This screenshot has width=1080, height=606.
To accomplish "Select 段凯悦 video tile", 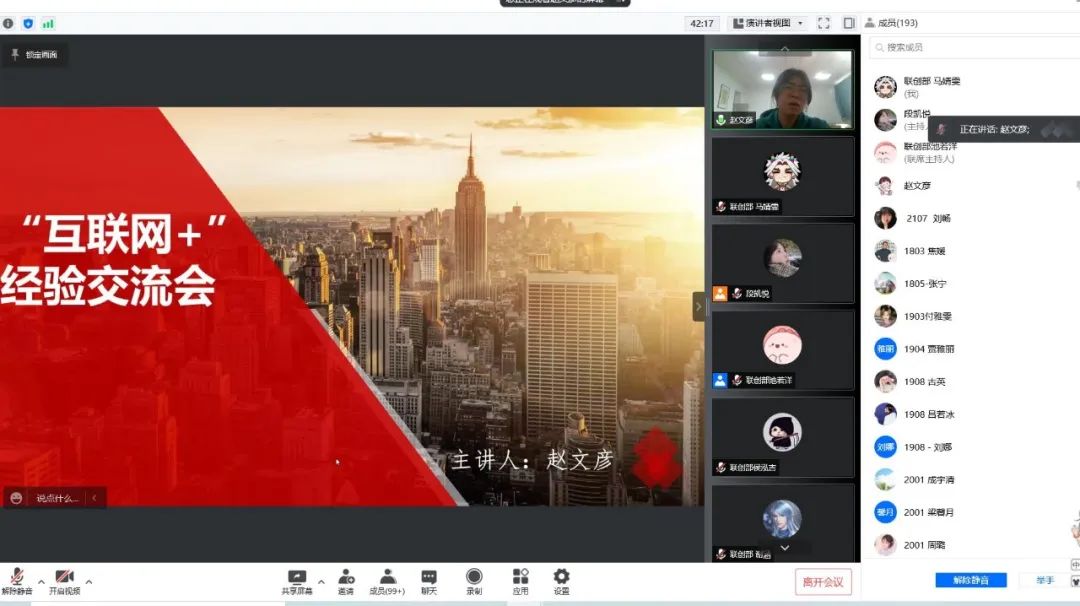I will [782, 263].
